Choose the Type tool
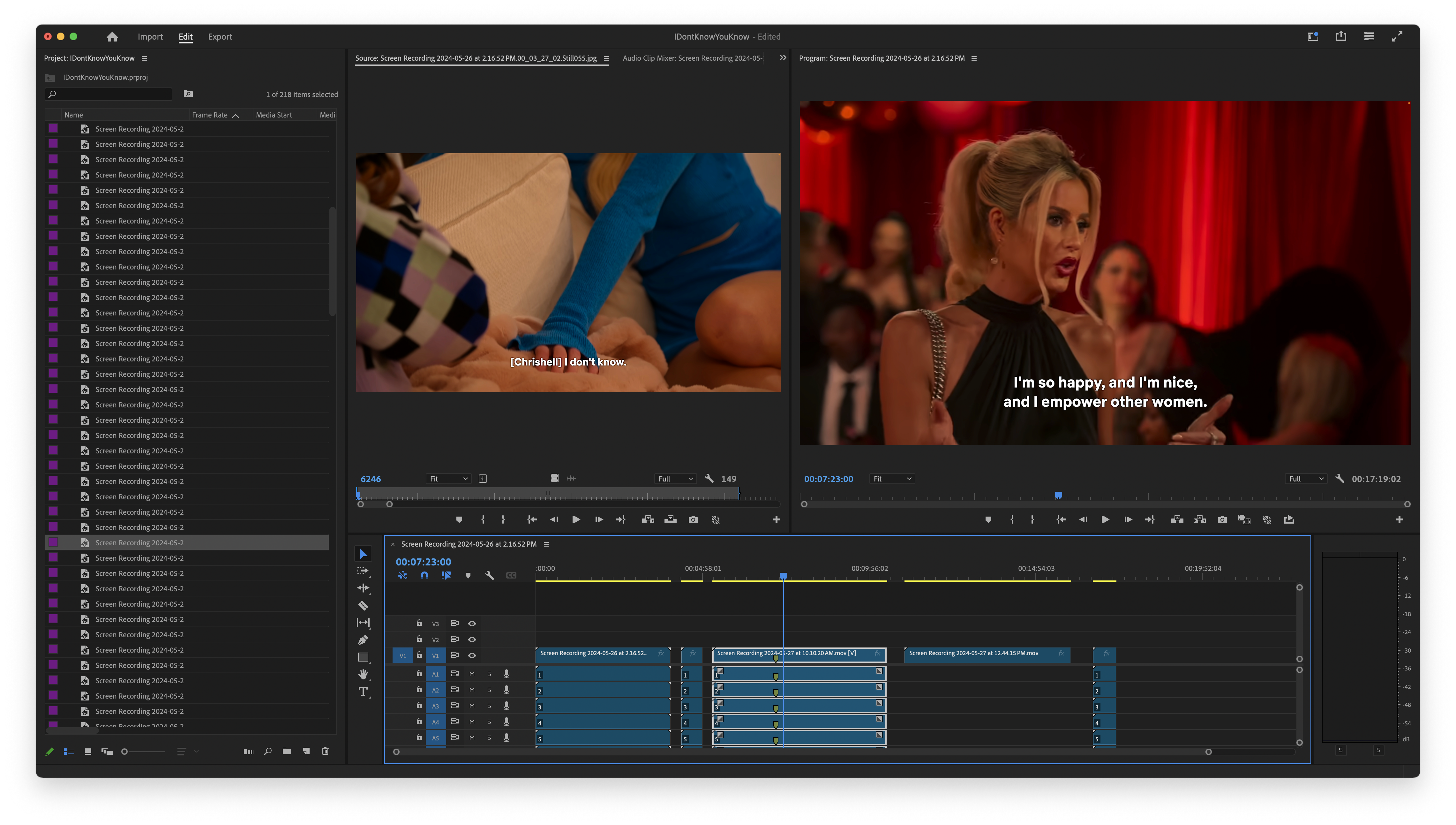The image size is (1456, 825). click(363, 691)
